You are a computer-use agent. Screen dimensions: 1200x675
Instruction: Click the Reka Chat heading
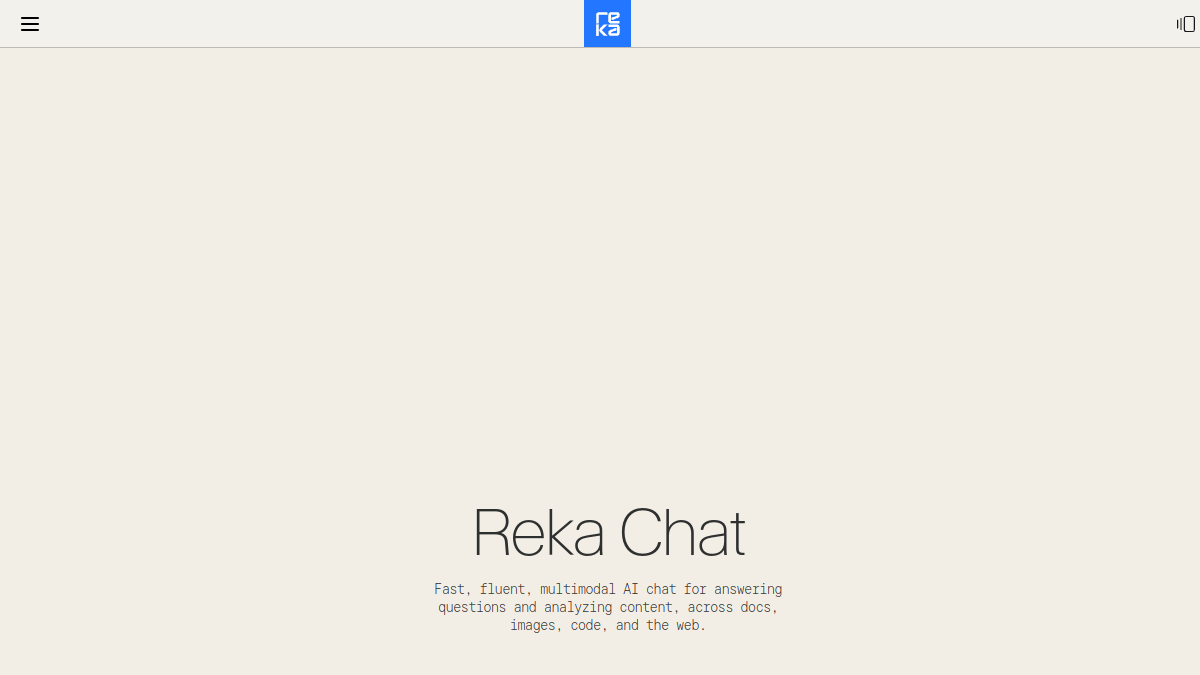(608, 533)
